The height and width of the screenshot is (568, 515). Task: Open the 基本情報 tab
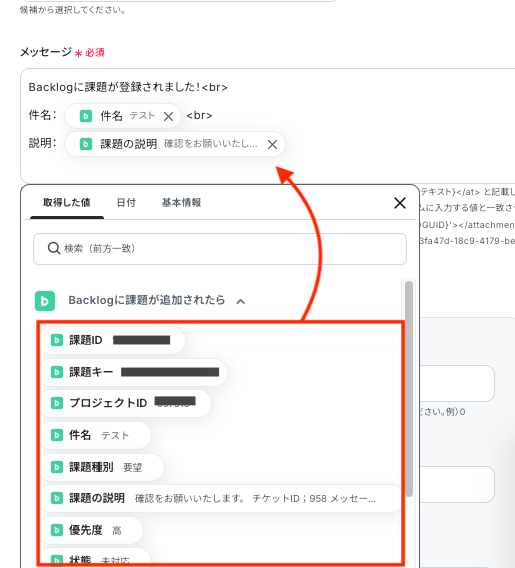[181, 202]
